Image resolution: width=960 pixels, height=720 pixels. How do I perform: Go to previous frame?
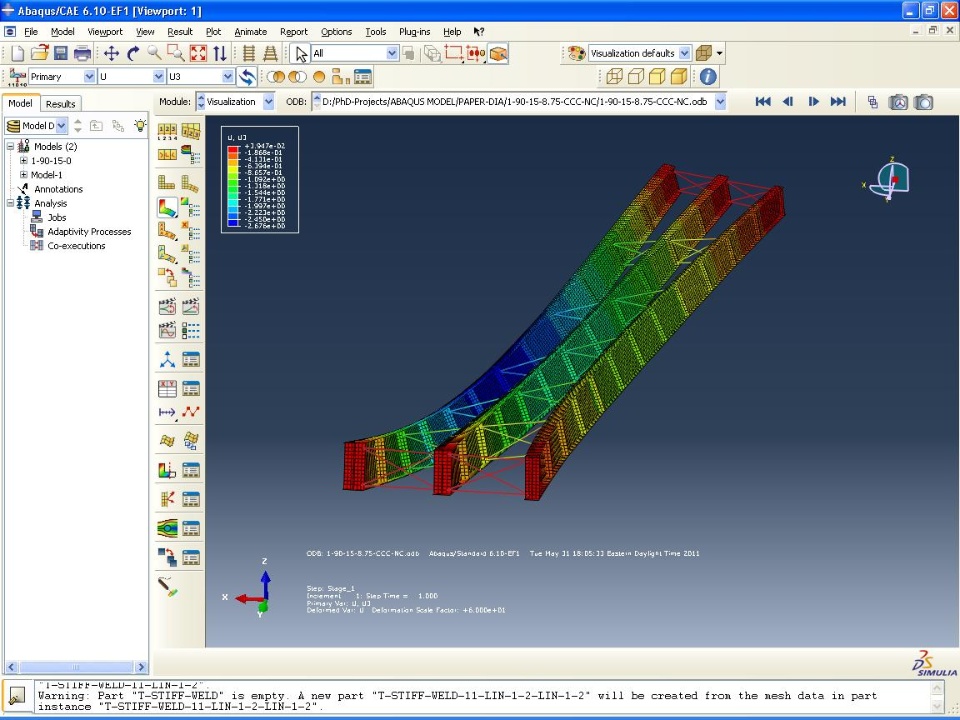[788, 102]
